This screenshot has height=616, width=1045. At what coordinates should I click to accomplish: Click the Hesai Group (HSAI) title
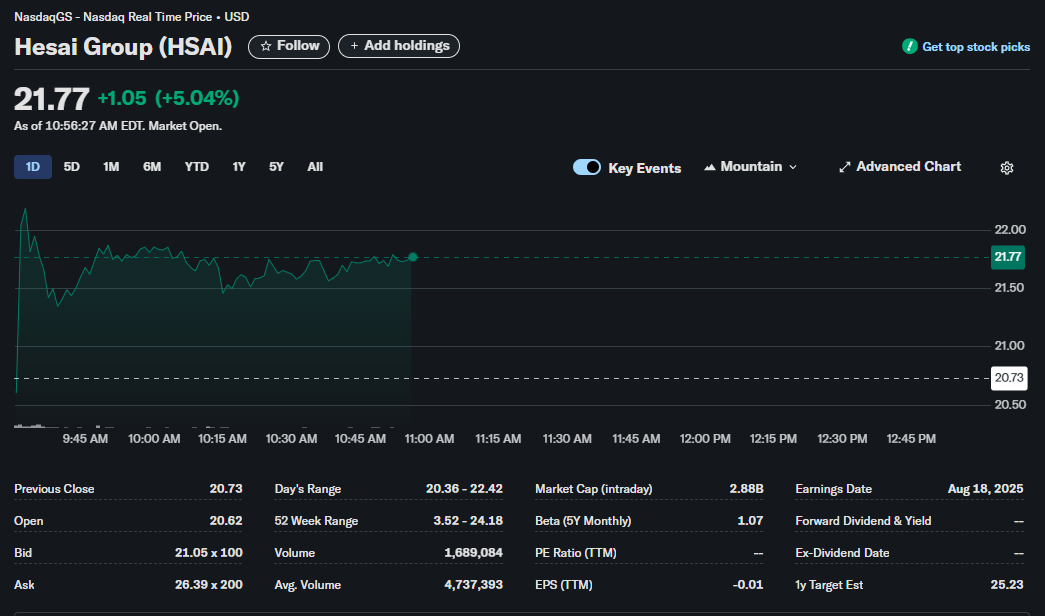(x=123, y=47)
